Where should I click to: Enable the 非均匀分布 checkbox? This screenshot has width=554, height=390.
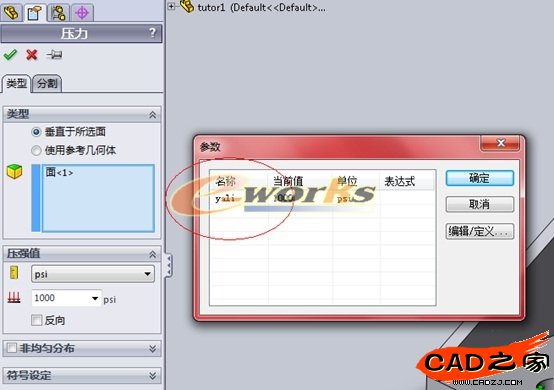(12, 348)
